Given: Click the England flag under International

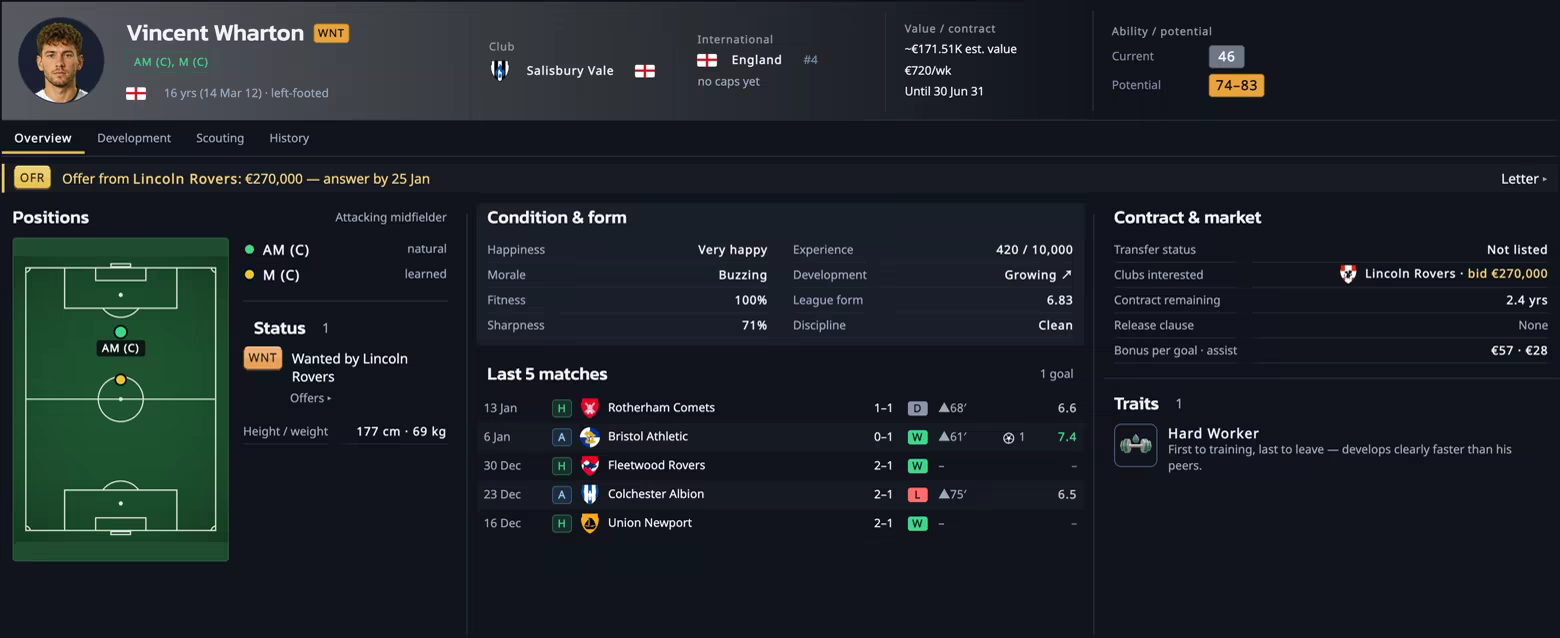Looking at the screenshot, I should point(707,60).
